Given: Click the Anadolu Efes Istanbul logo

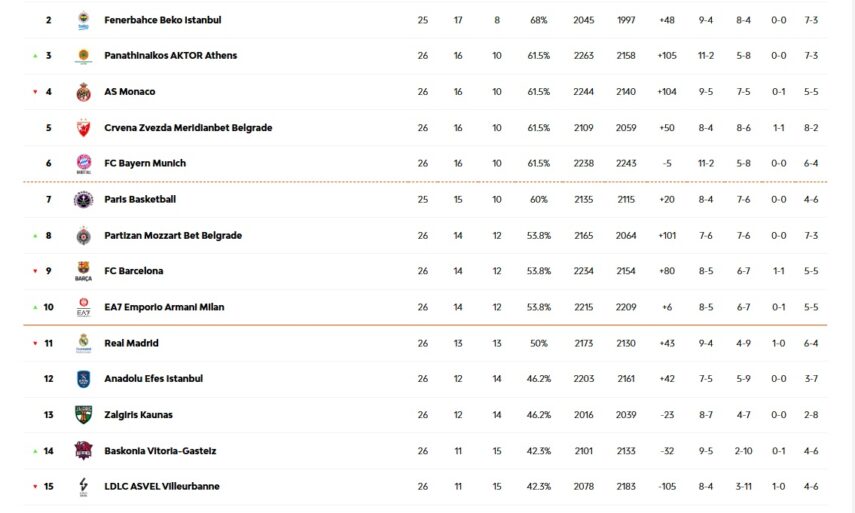Looking at the screenshot, I should click(x=84, y=379).
